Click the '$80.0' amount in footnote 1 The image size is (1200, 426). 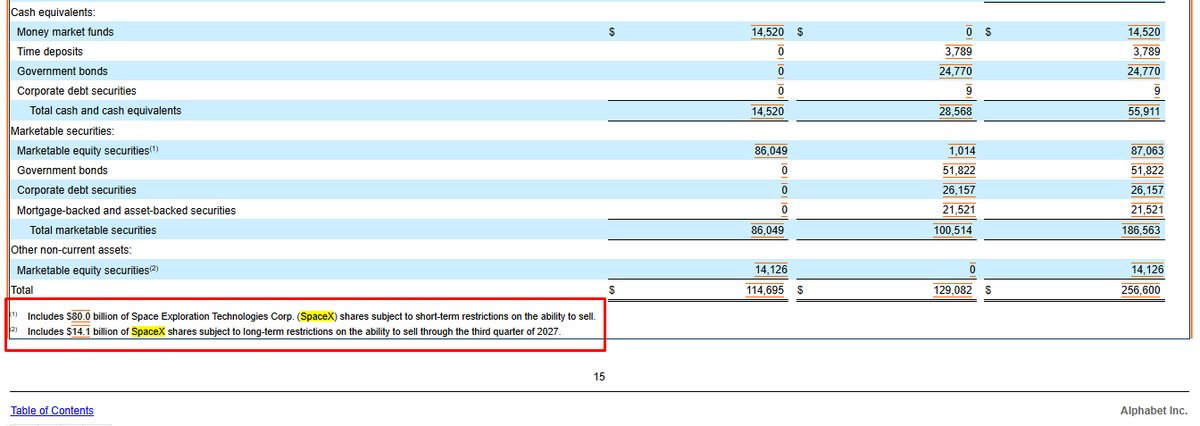tap(78, 315)
